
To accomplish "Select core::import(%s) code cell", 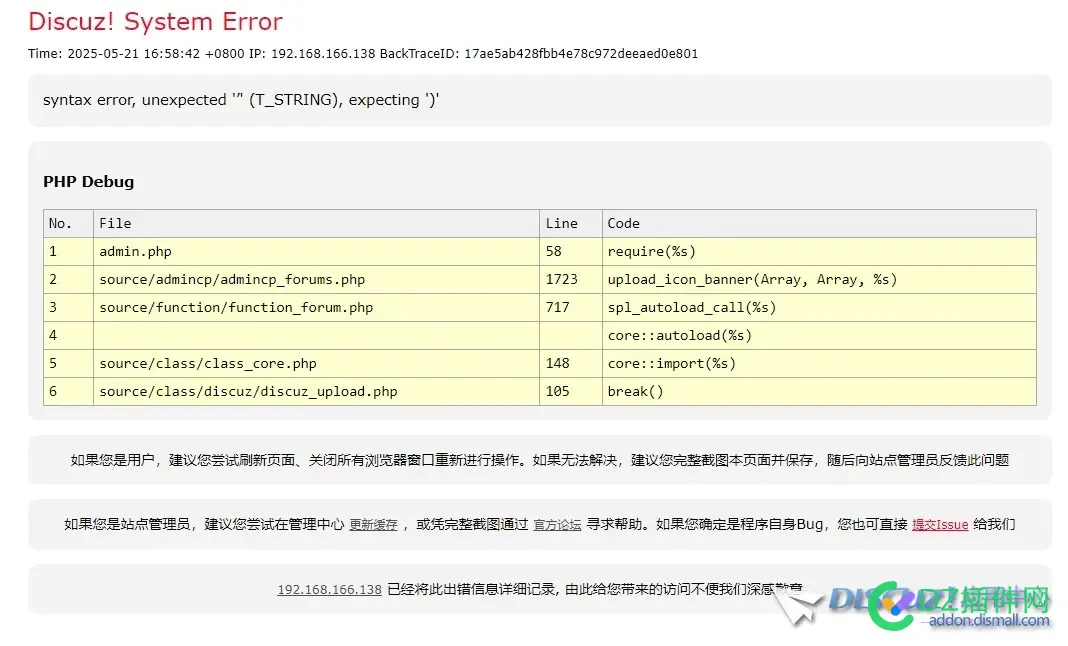I will [x=819, y=363].
